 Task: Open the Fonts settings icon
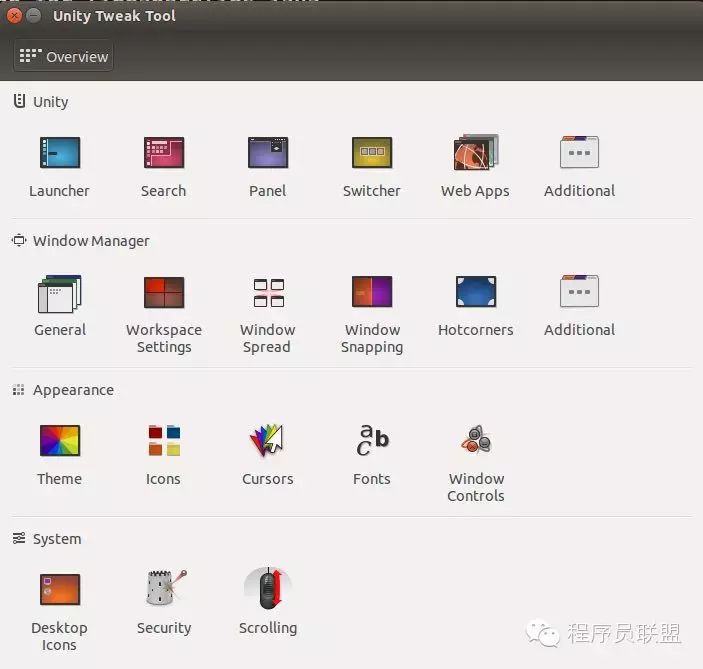pos(373,439)
